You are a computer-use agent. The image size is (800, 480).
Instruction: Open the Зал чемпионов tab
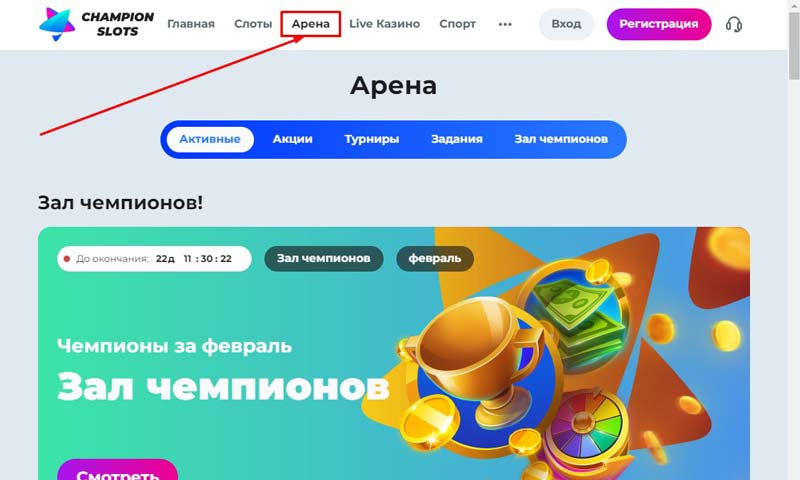pos(561,139)
